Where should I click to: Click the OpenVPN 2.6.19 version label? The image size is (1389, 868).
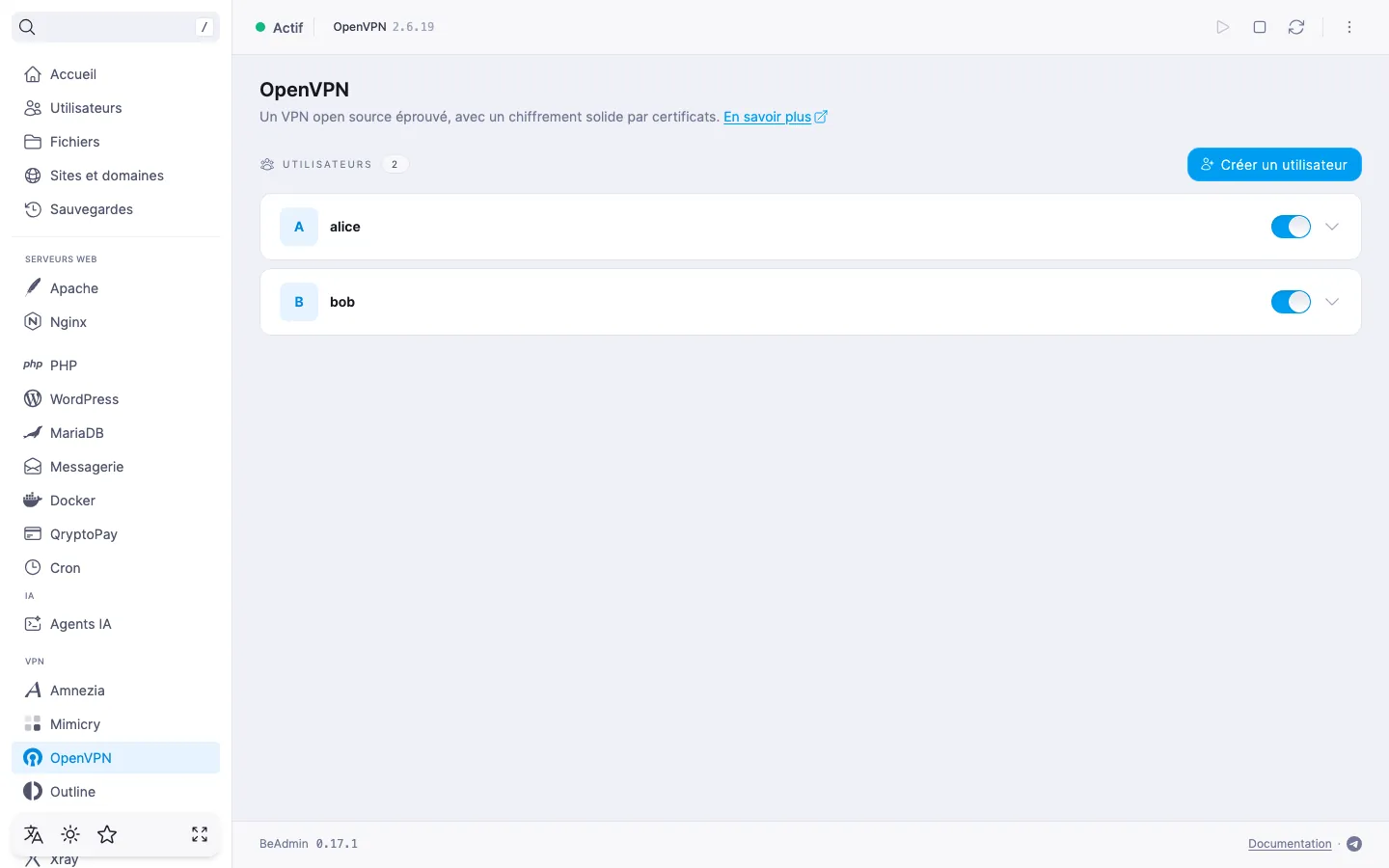pyautogui.click(x=384, y=27)
